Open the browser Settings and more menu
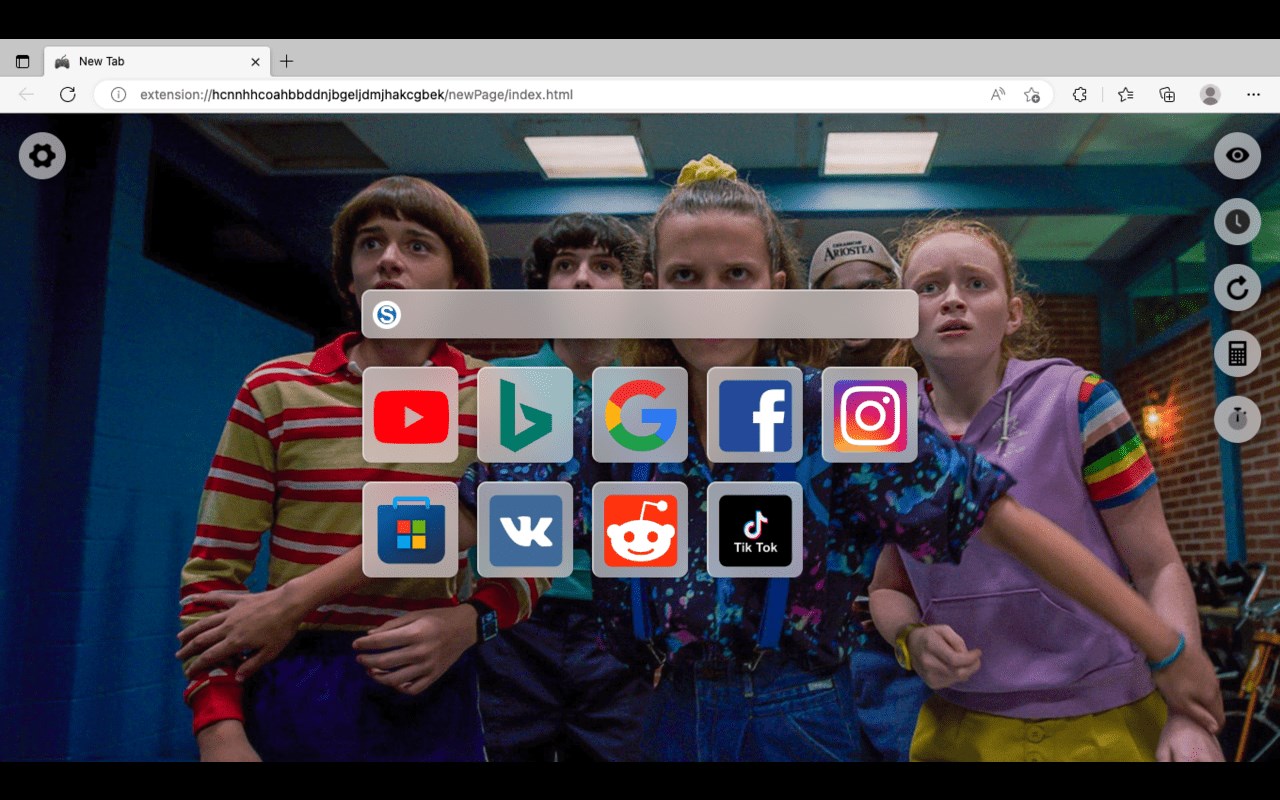 pos(1253,94)
